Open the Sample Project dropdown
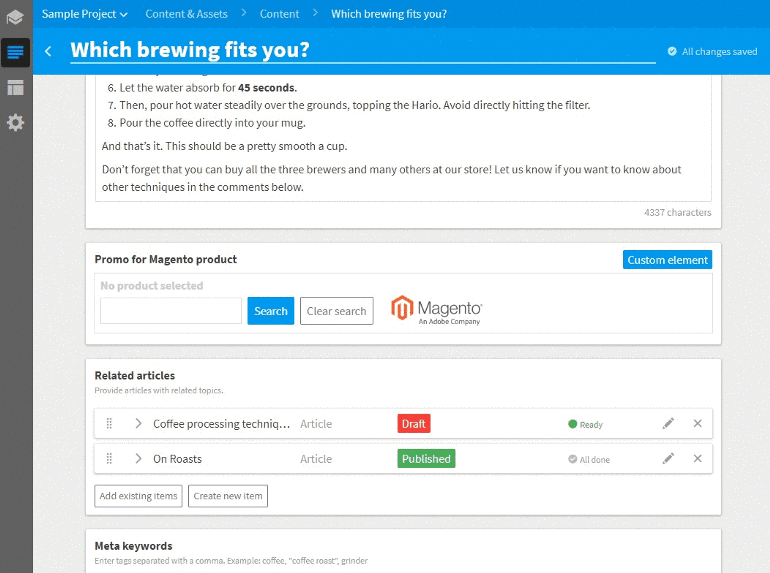 tap(84, 14)
